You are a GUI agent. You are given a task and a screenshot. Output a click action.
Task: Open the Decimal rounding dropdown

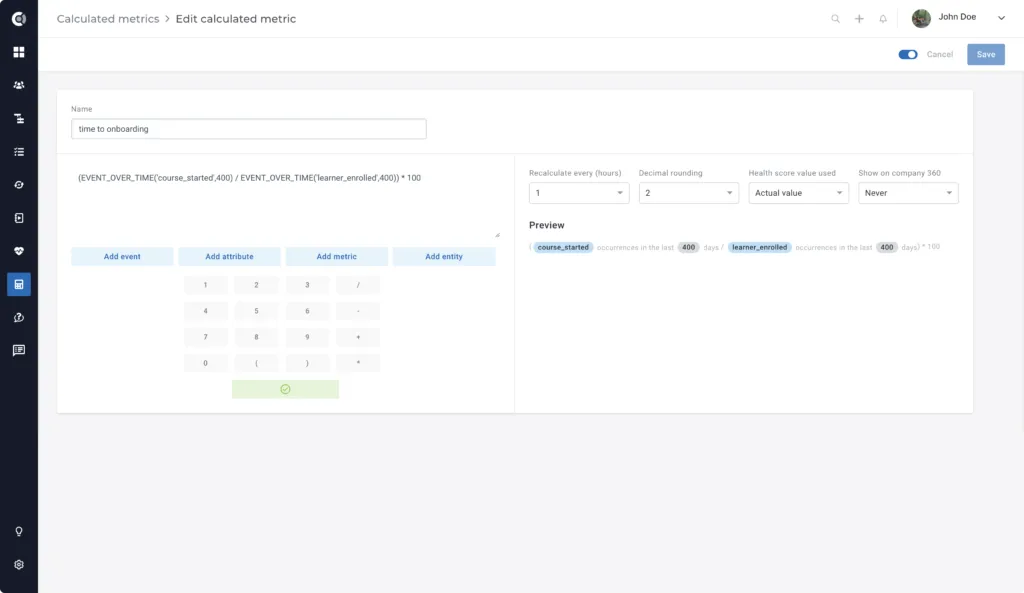coord(688,193)
